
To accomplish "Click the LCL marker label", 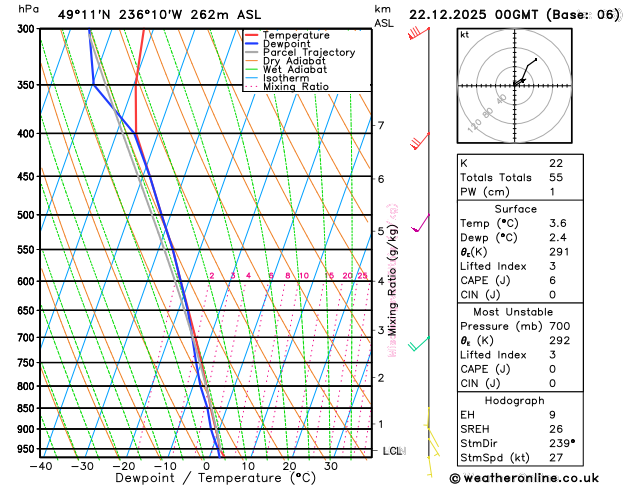I will (x=392, y=451).
